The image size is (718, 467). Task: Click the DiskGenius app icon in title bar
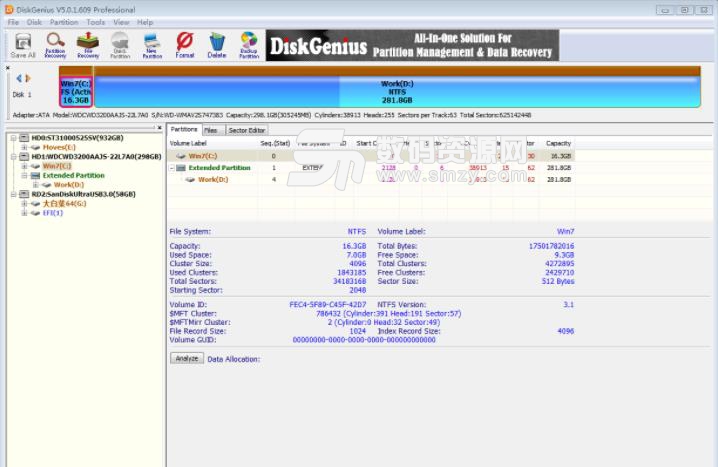[9, 9]
